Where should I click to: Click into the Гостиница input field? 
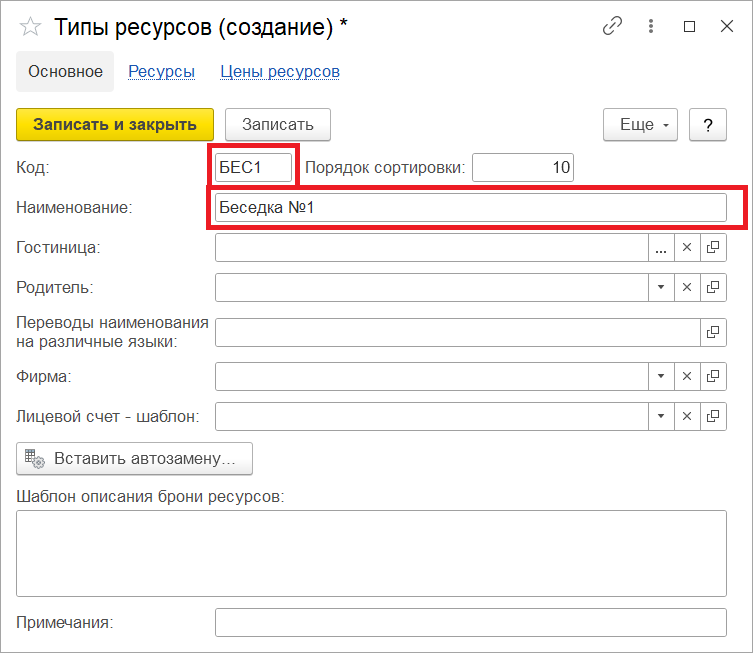pos(432,248)
